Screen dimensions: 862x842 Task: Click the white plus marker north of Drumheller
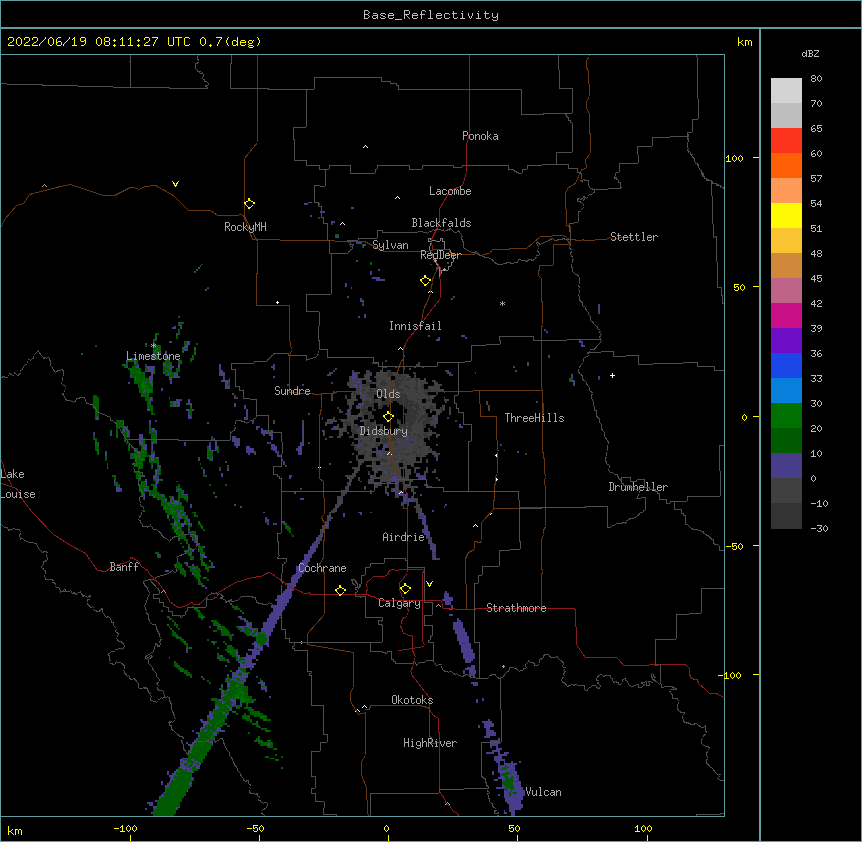pyautogui.click(x=612, y=375)
